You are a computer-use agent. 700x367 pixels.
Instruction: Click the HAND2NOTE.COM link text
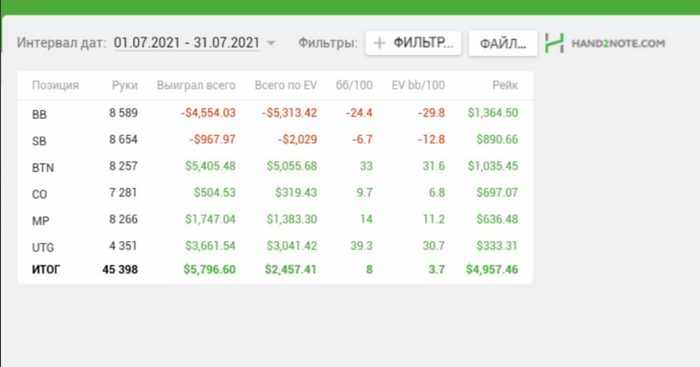pyautogui.click(x=618, y=43)
